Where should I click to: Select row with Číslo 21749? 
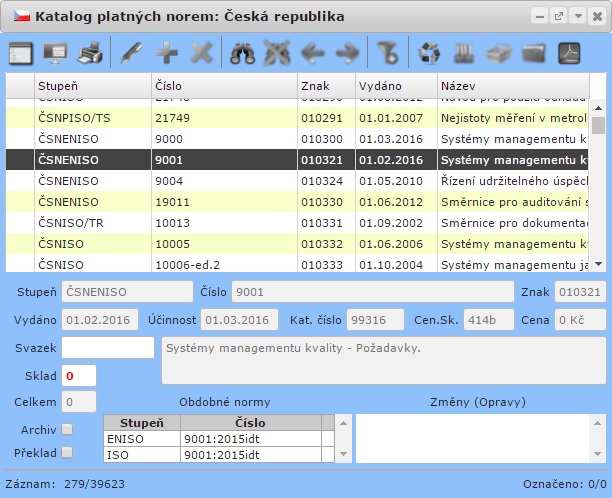click(x=297, y=118)
